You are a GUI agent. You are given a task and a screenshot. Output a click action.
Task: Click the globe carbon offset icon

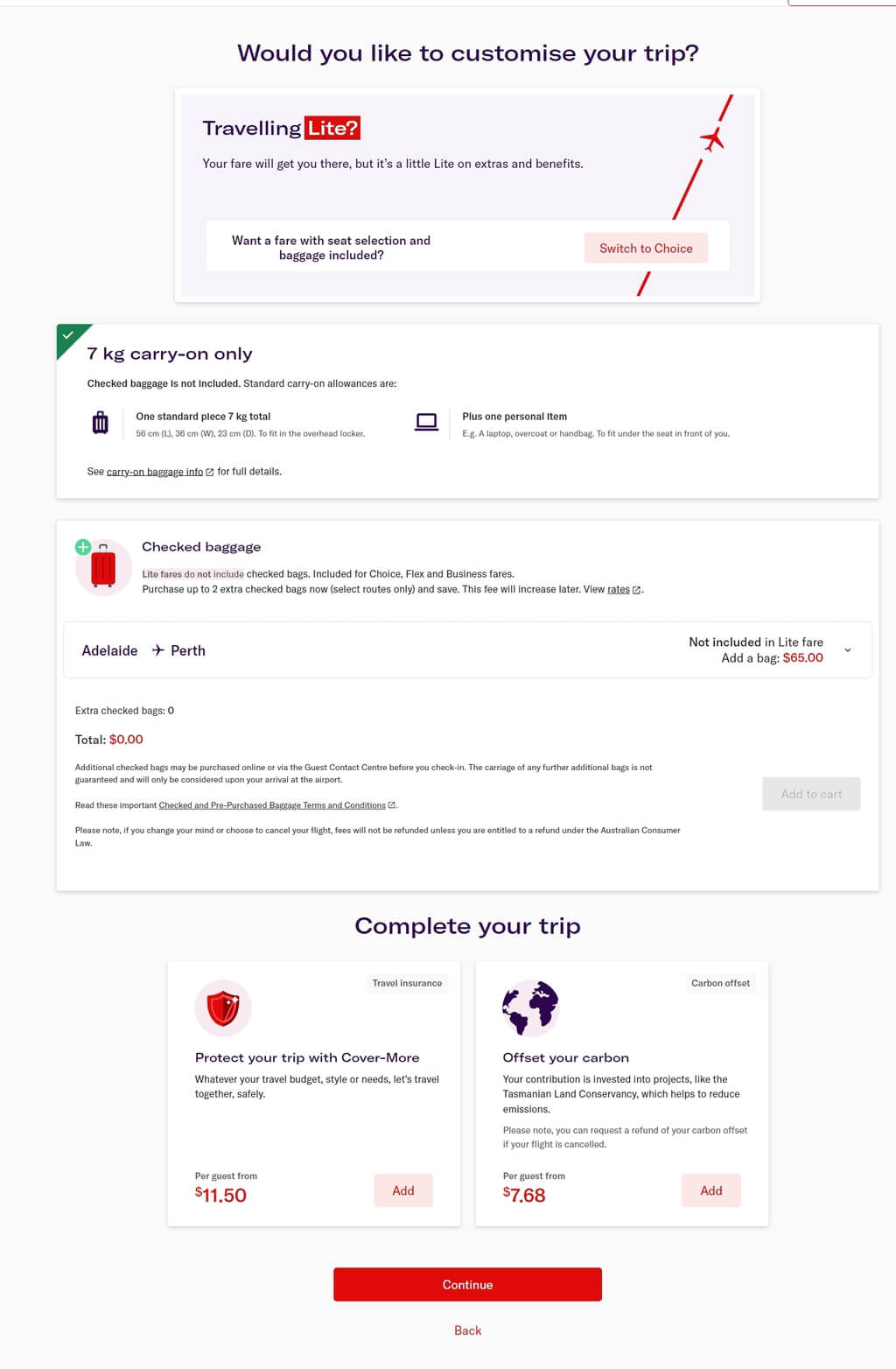pos(530,1007)
